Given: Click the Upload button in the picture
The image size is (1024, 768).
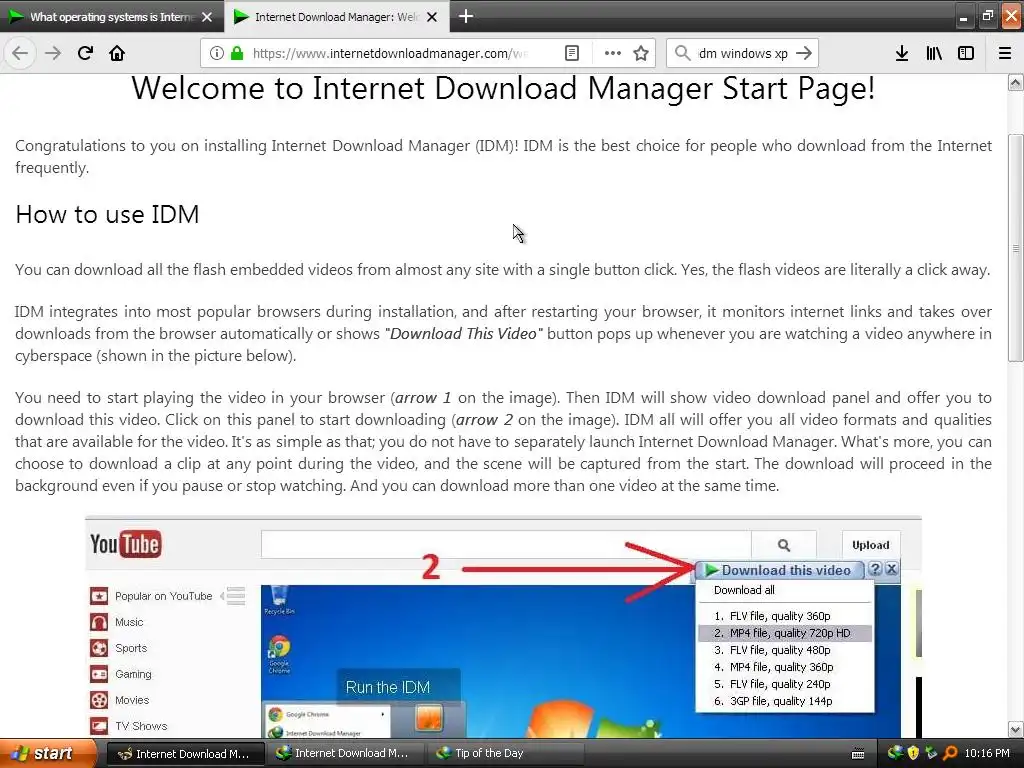Looking at the screenshot, I should click(x=871, y=545).
